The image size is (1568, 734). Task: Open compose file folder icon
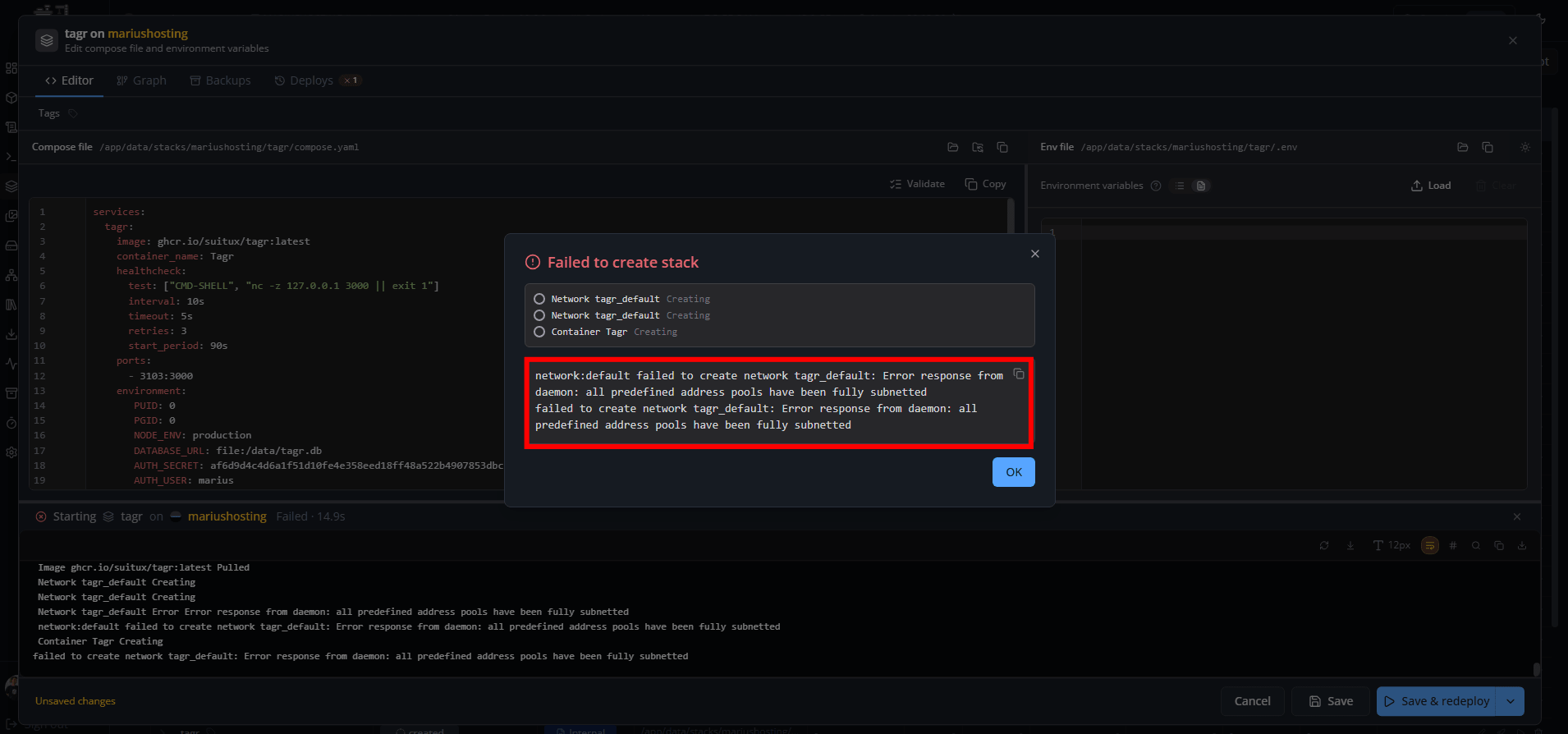(x=953, y=147)
